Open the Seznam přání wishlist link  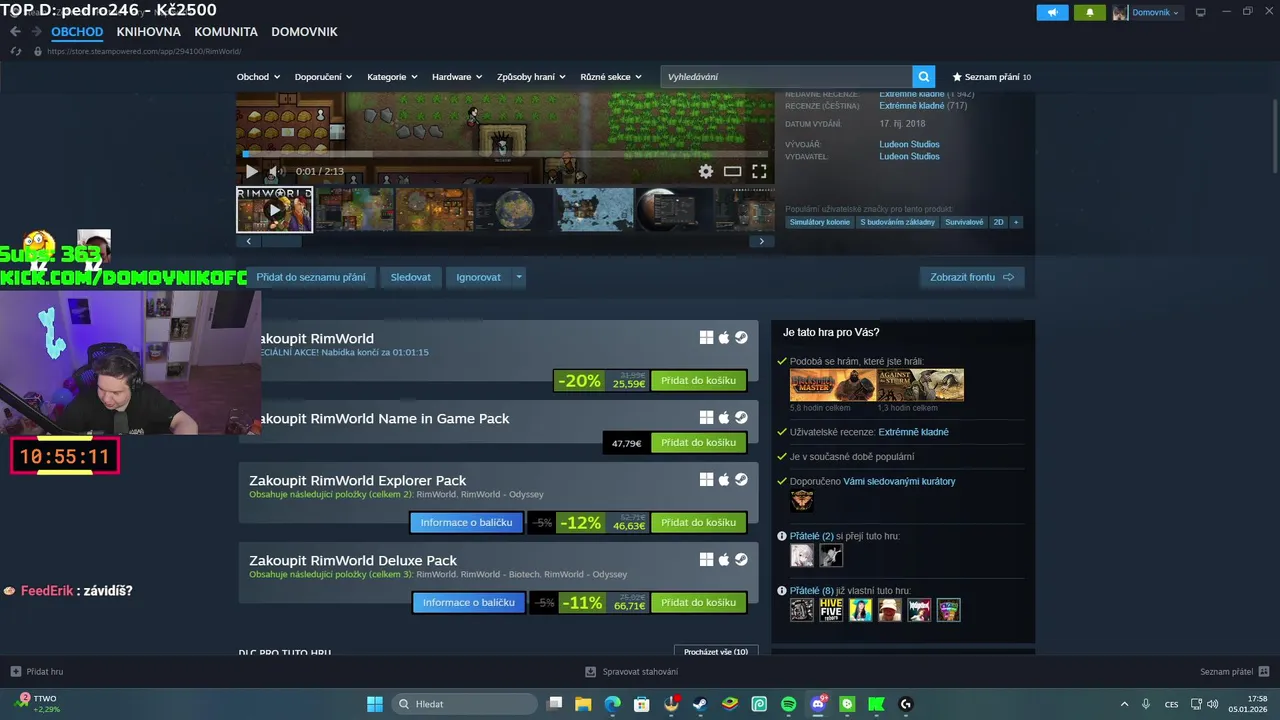tap(992, 77)
